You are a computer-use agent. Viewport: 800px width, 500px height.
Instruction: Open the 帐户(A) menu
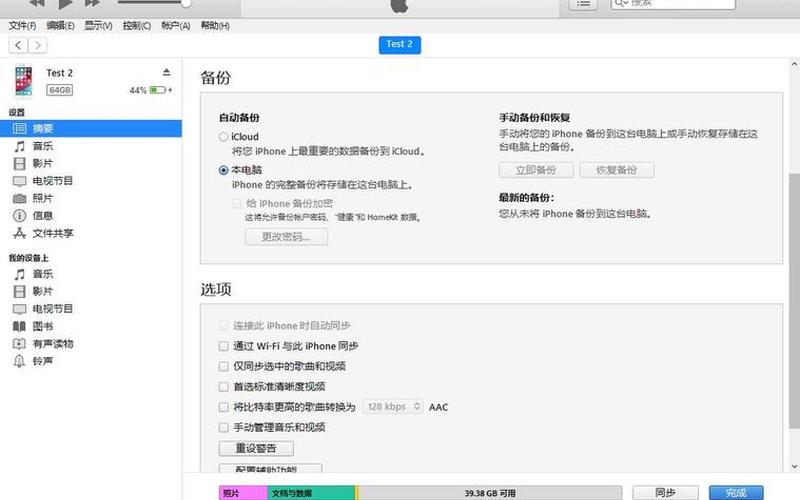(x=176, y=26)
